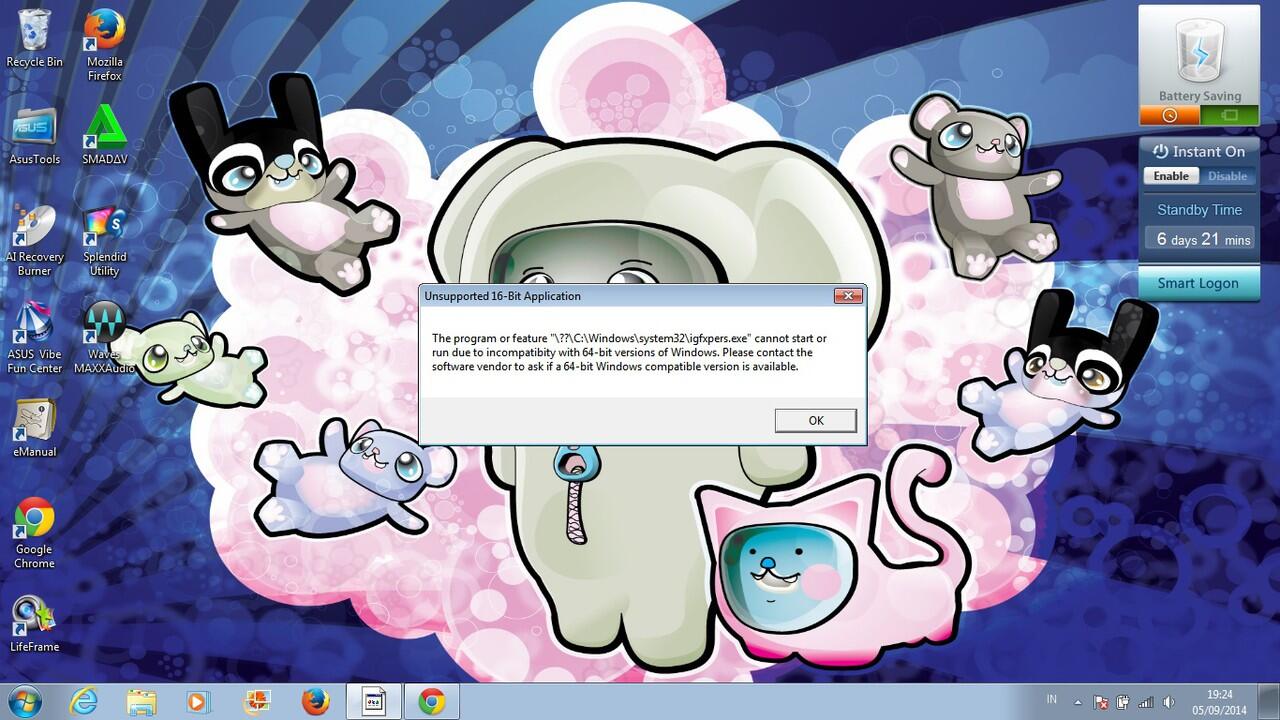
Task: Open the Mozilla Firefox desktop shortcut
Action: tap(104, 45)
